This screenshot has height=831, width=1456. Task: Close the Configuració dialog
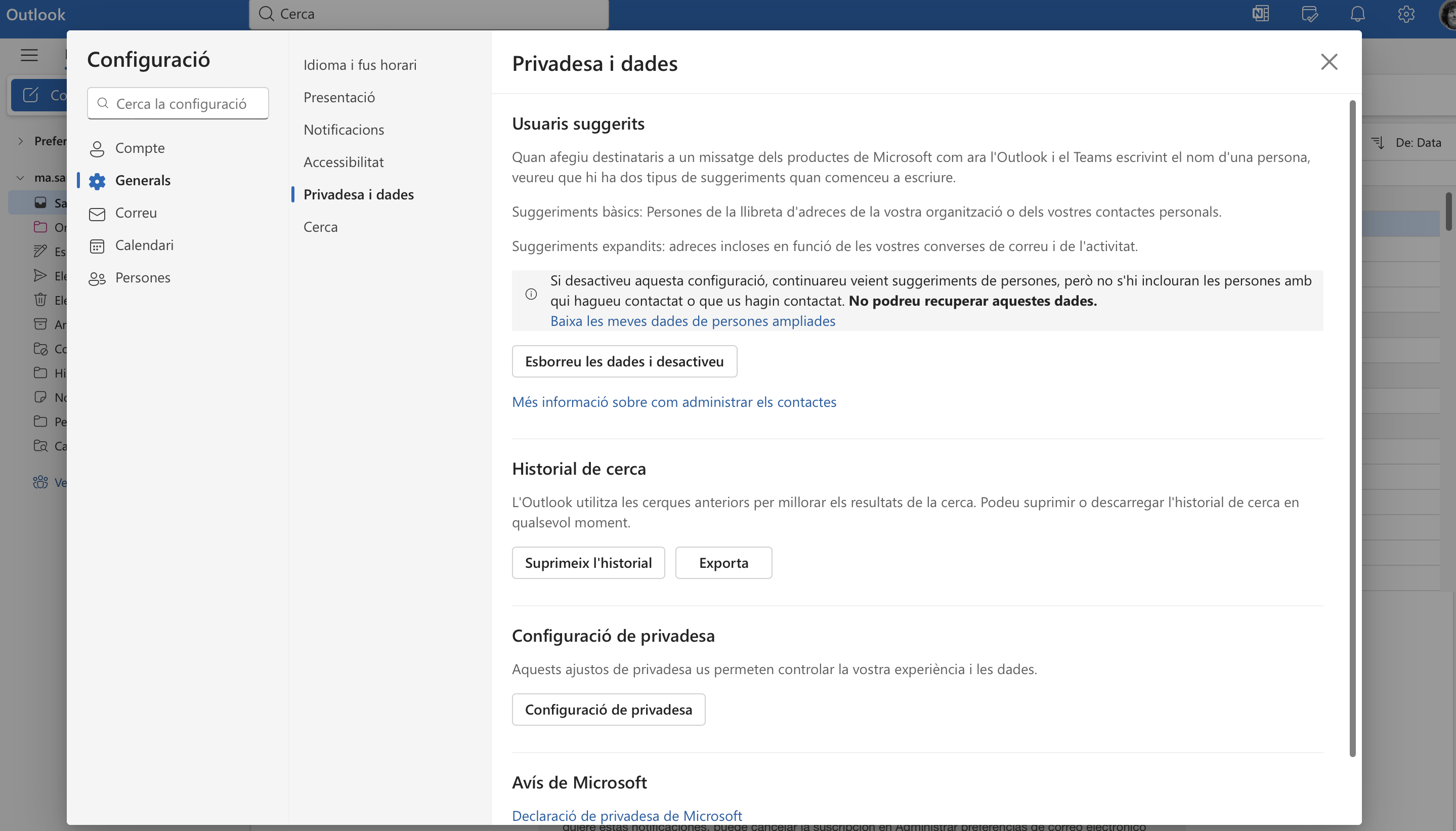coord(1329,62)
